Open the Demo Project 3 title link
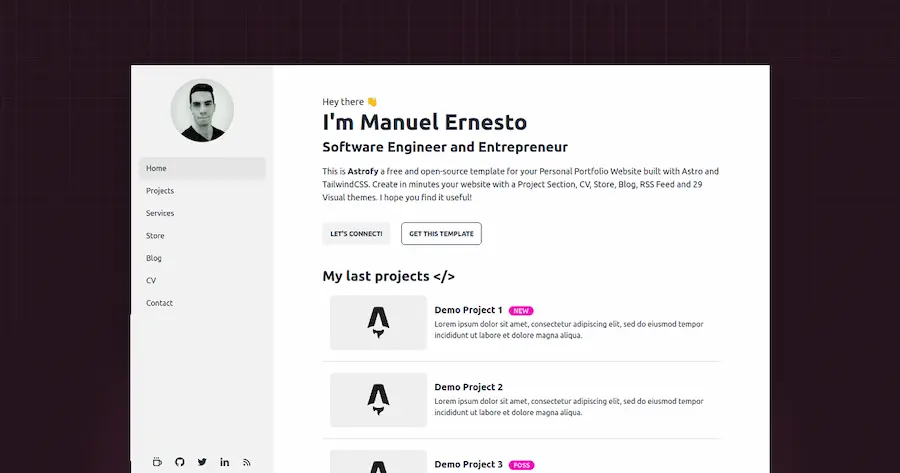The image size is (900, 473). tap(468, 464)
